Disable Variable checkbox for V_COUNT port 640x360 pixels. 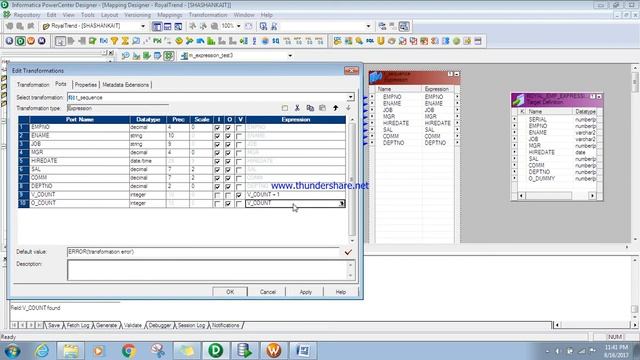point(239,195)
